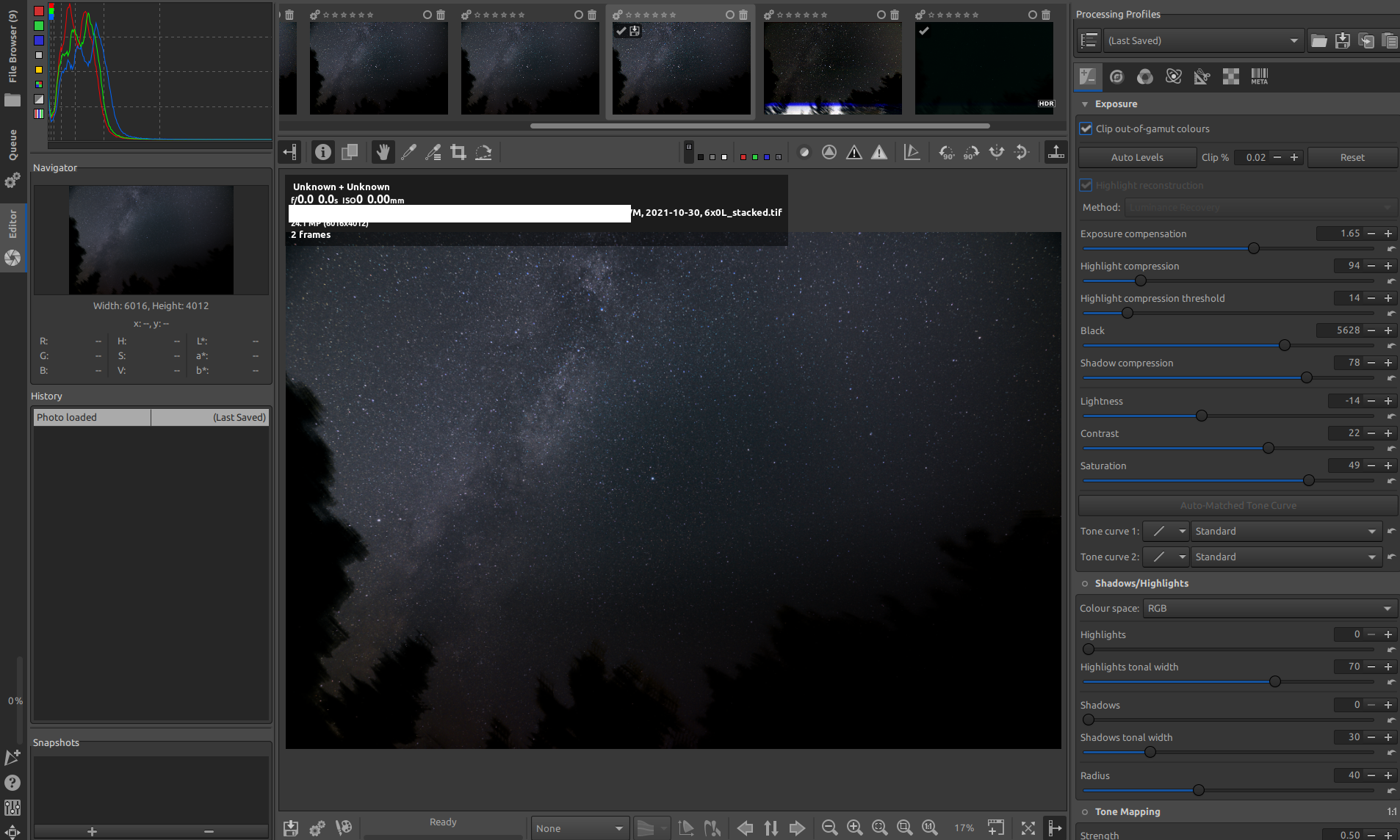Screen dimensions: 1400x840
Task: Enable the Shadows/Highlights tool
Action: coord(1085,584)
